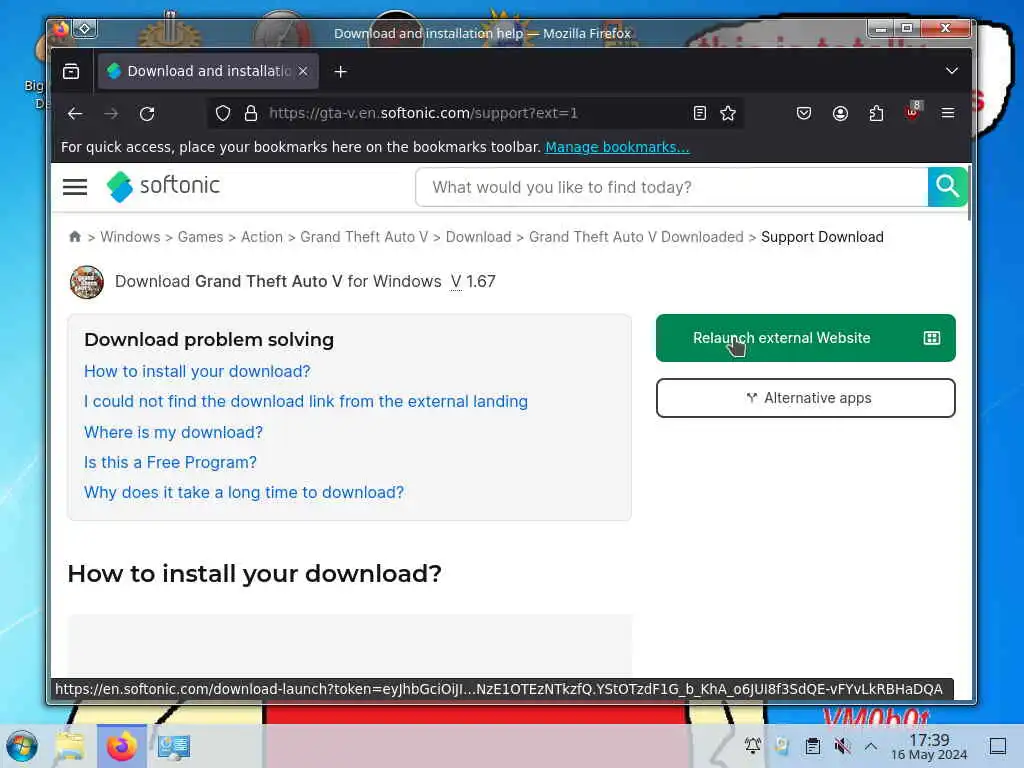Open the uBlock Origin extension icon
1024x768 pixels.
(912, 112)
